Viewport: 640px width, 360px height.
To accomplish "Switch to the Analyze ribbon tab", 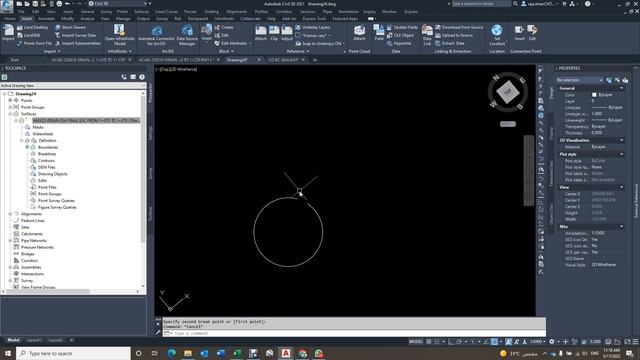I will click(x=87, y=19).
